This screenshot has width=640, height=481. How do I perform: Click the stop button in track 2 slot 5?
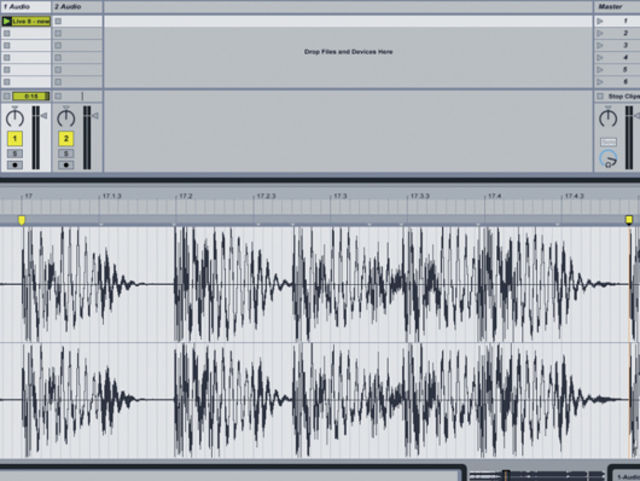coord(58,70)
